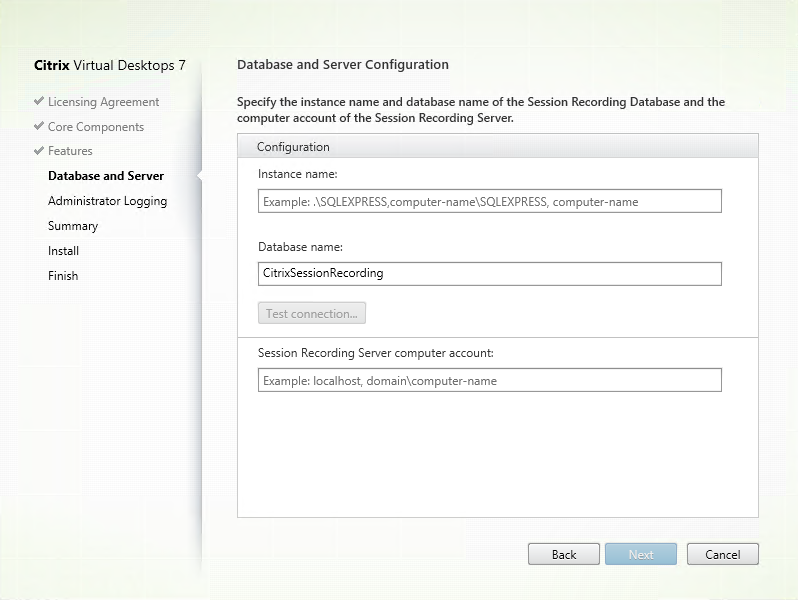Select the Core Components step

(96, 127)
